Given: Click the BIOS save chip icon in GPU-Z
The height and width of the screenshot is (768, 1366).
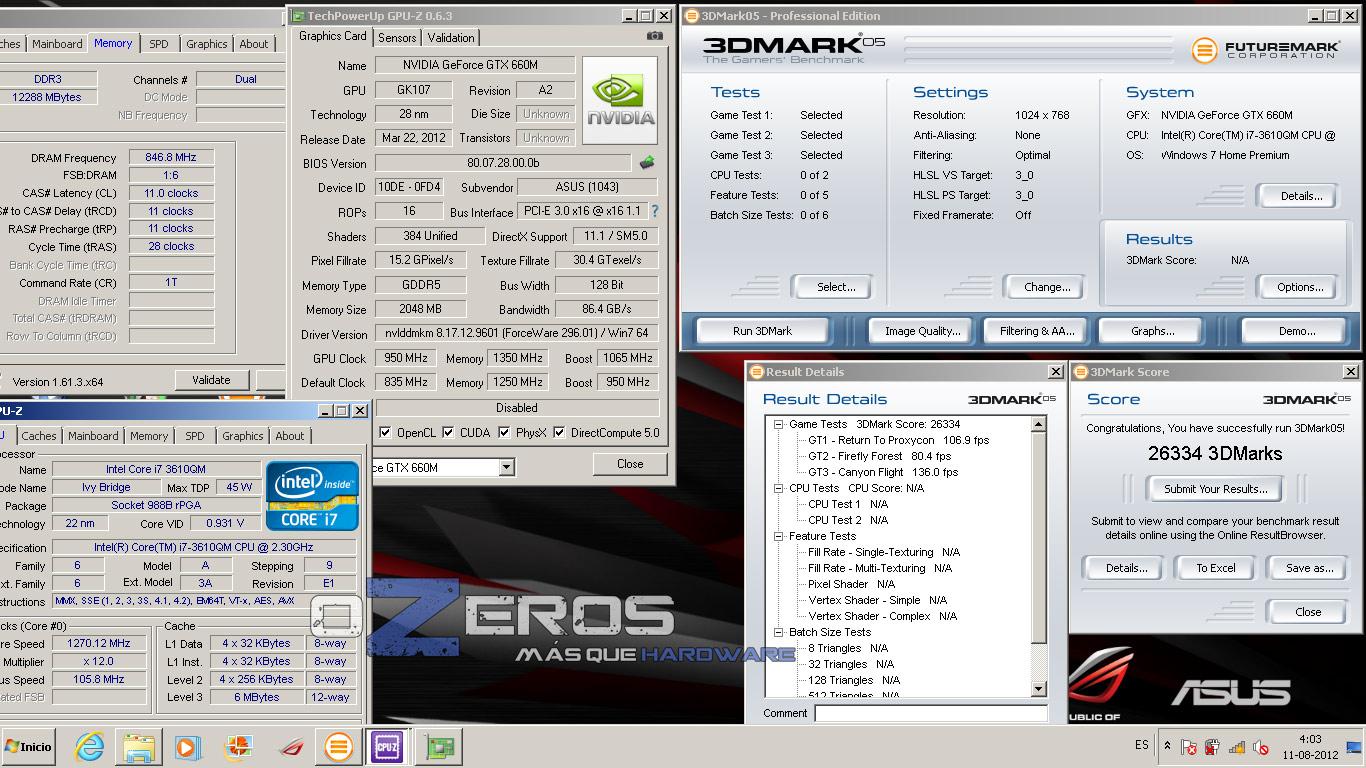Looking at the screenshot, I should pos(647,162).
